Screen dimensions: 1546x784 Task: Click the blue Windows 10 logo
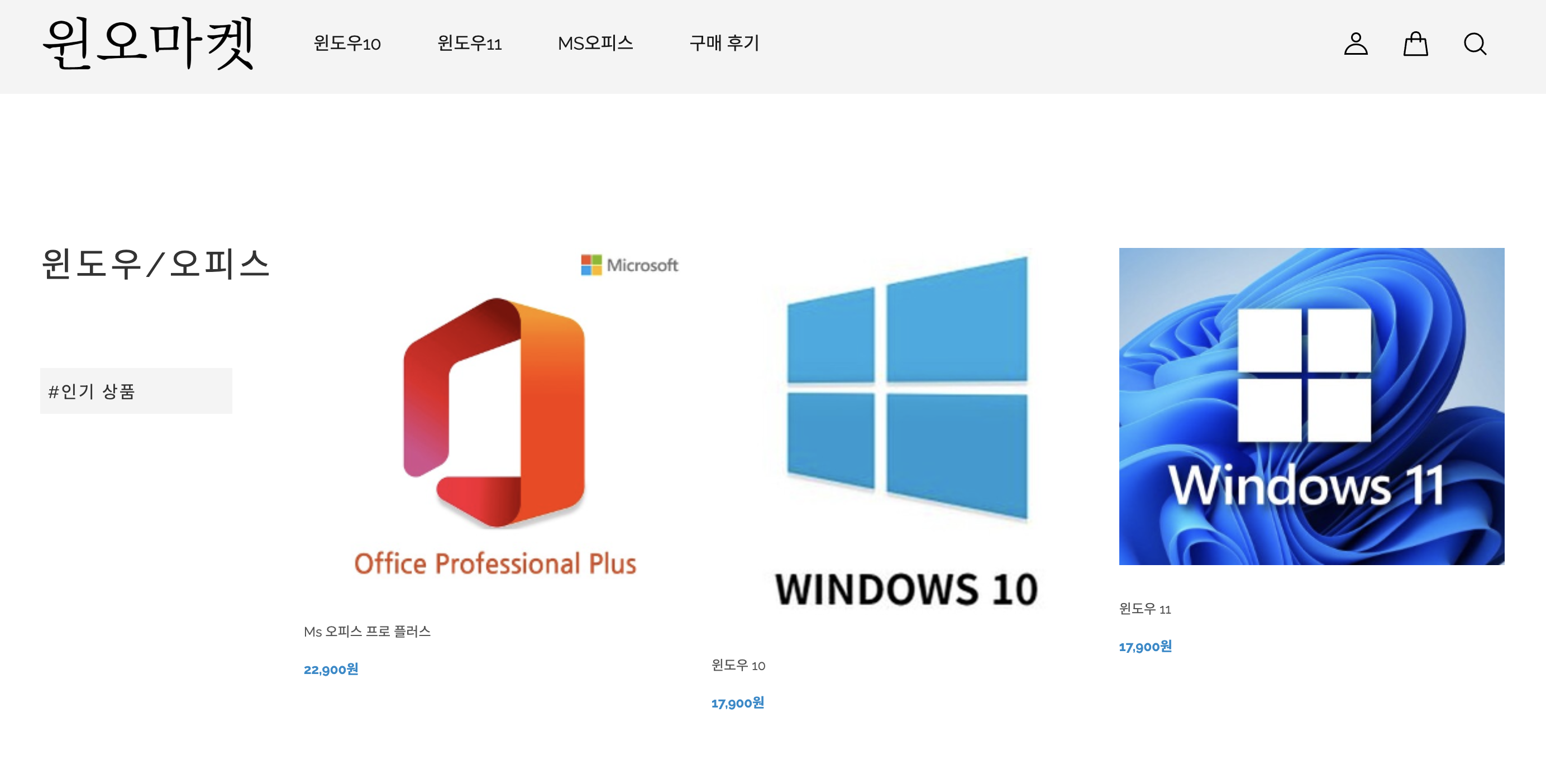click(x=906, y=387)
